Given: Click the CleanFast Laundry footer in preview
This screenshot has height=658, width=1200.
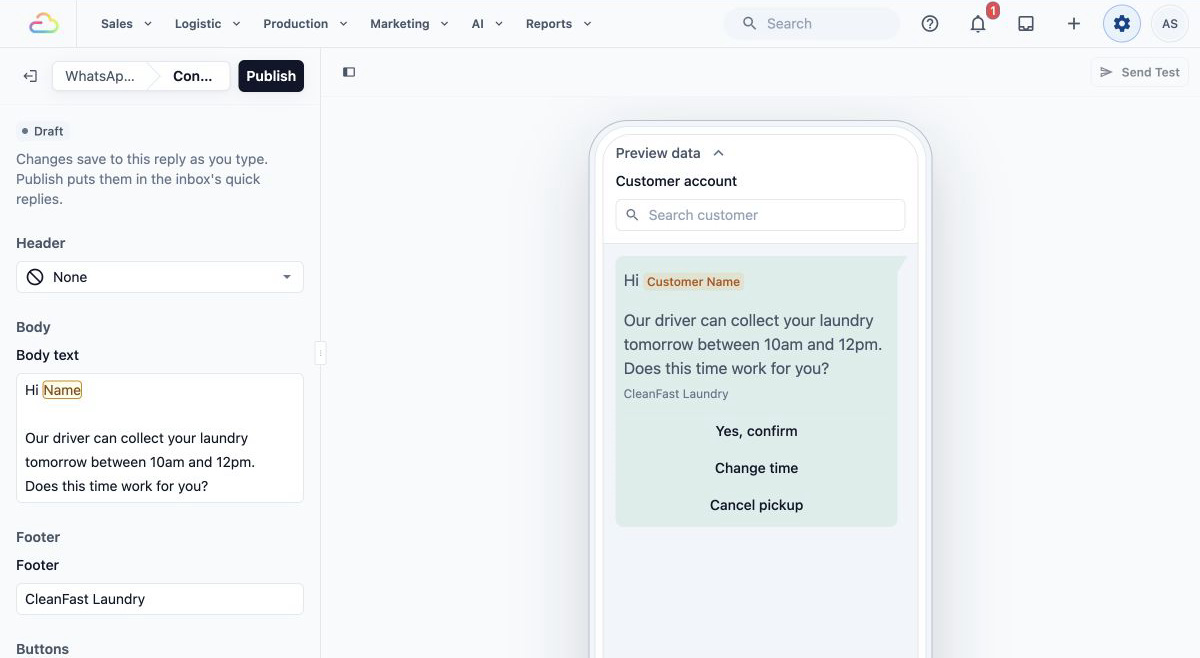Looking at the screenshot, I should pyautogui.click(x=676, y=394).
